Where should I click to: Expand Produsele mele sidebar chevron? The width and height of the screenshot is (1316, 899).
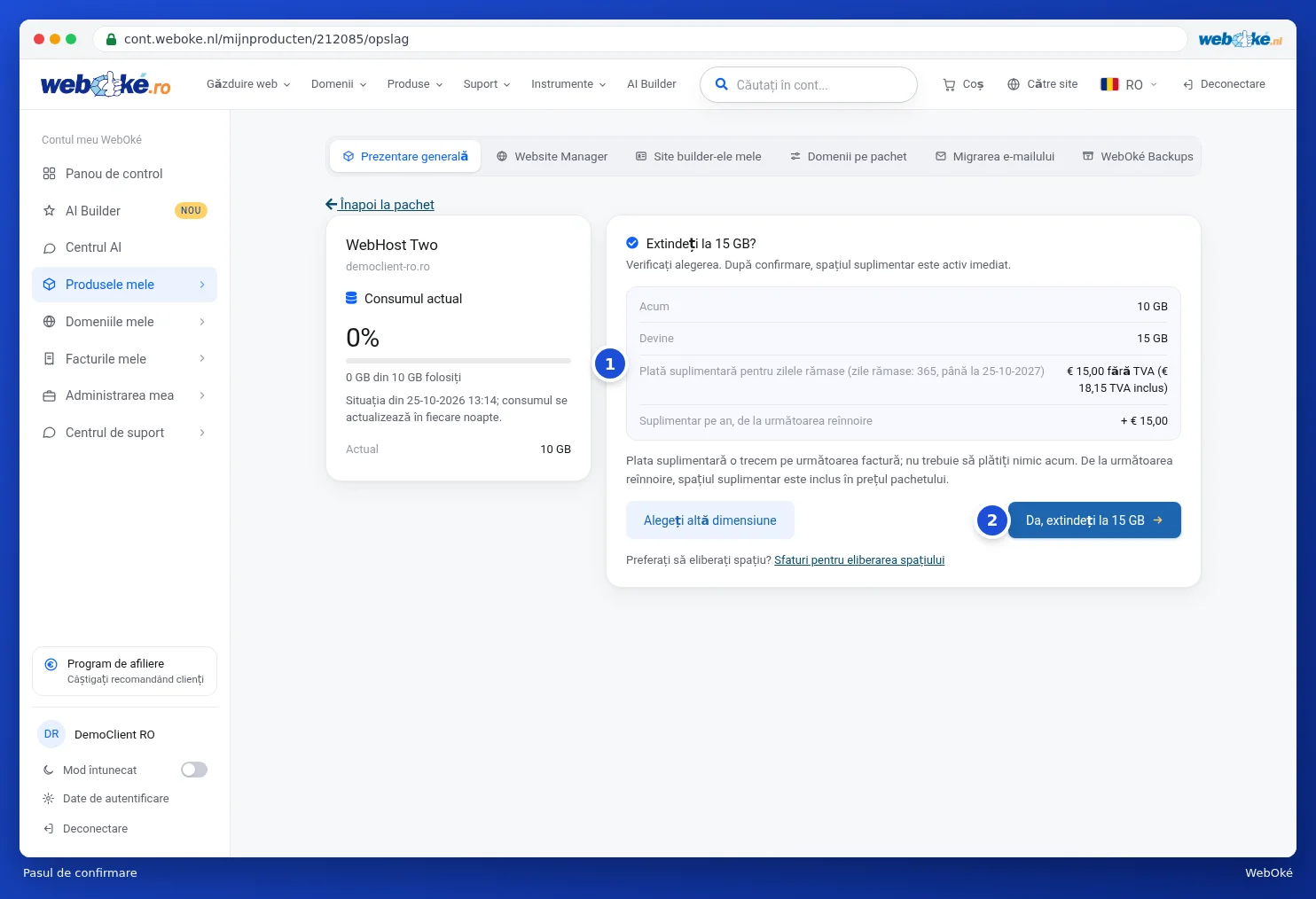coord(202,285)
